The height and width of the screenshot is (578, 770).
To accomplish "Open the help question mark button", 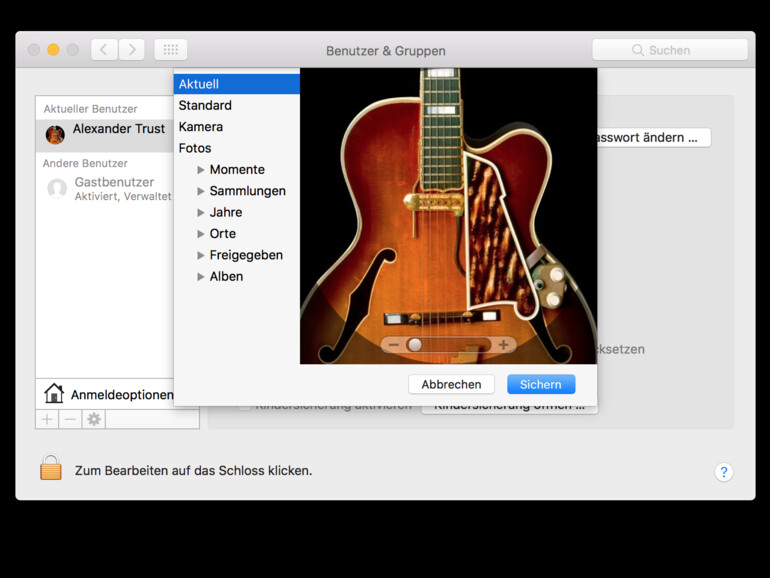I will pyautogui.click(x=723, y=472).
